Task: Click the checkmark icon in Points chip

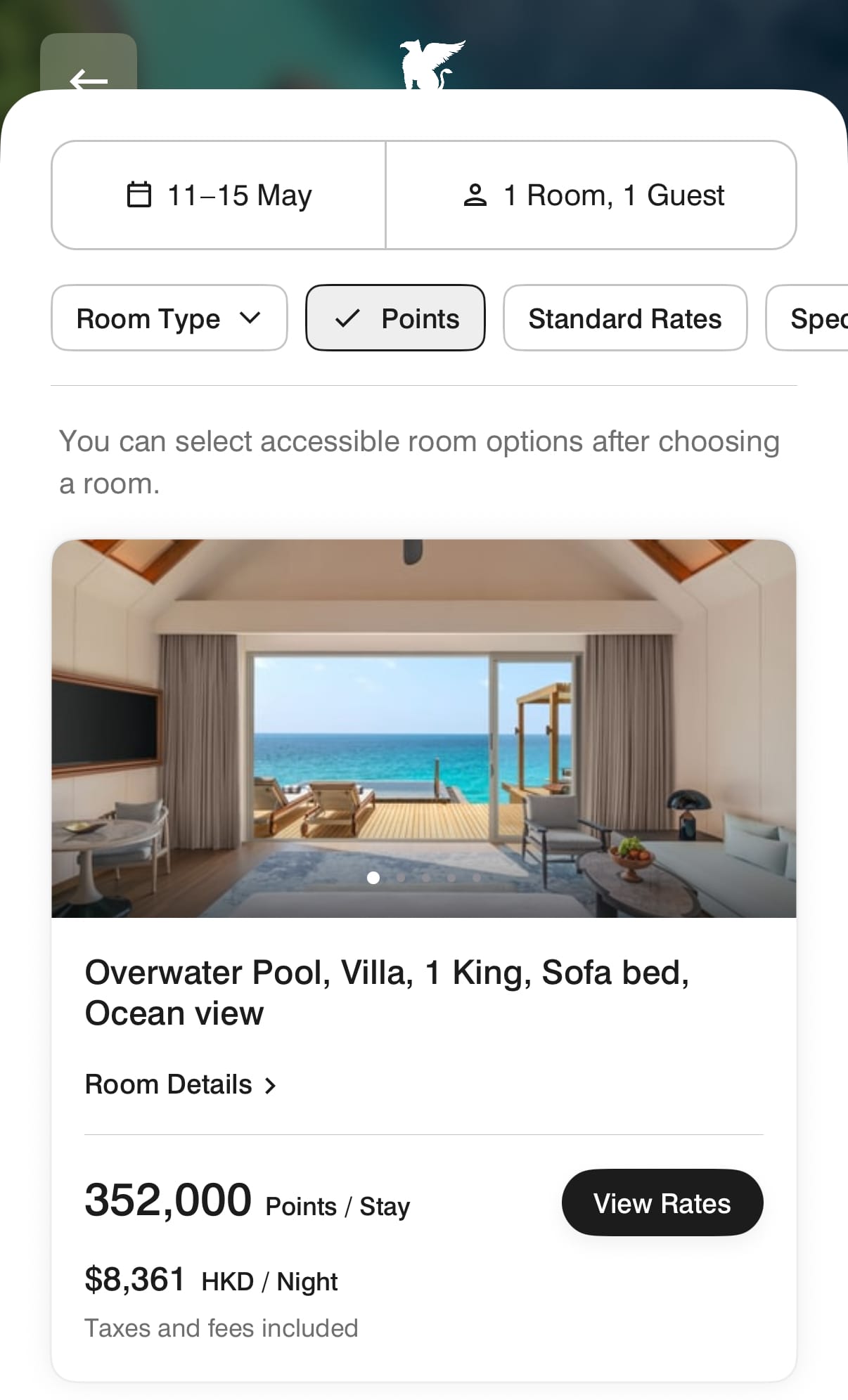Action: pyautogui.click(x=347, y=318)
